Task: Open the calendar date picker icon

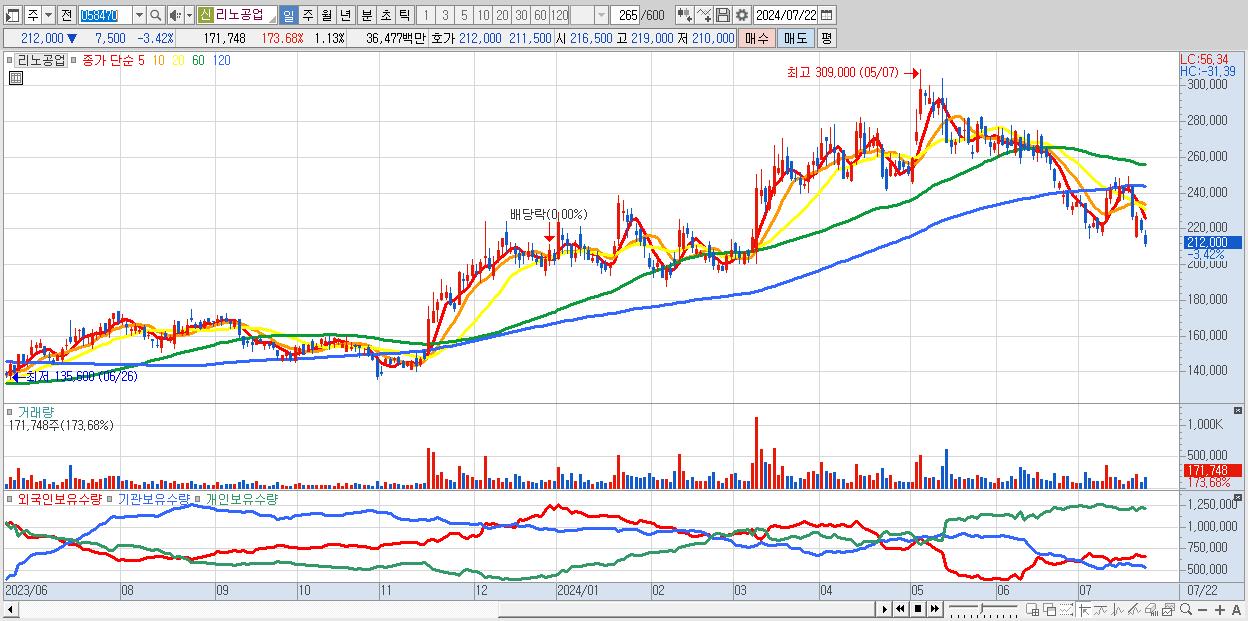Action: click(x=826, y=15)
